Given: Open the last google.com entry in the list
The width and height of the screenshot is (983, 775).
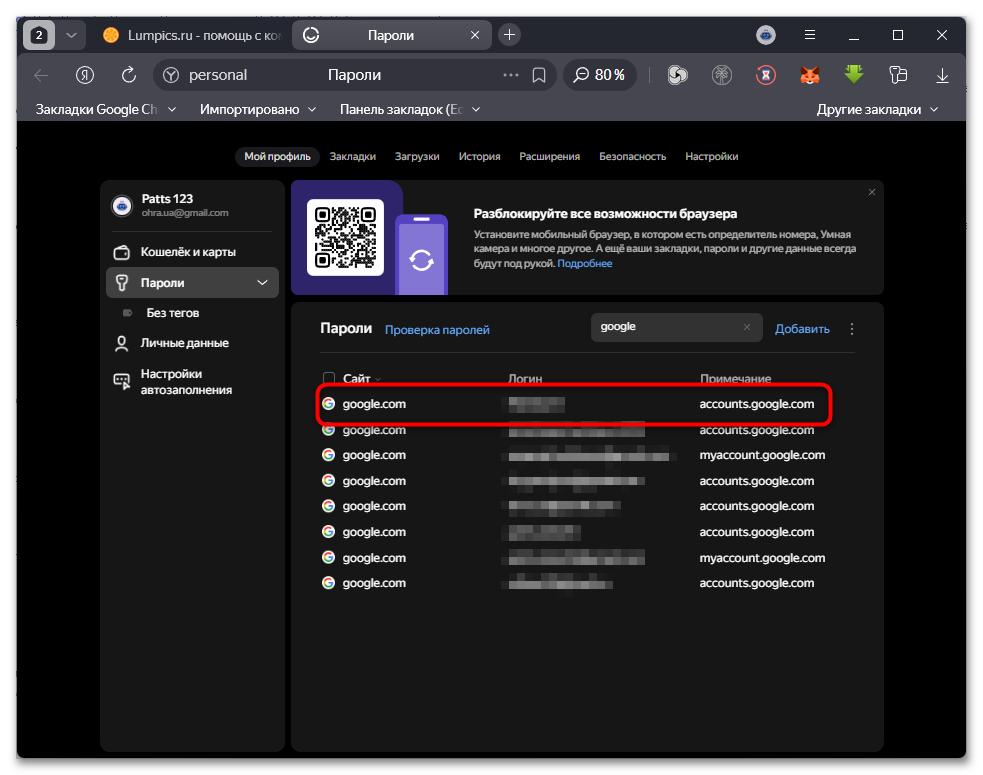Looking at the screenshot, I should 574,583.
